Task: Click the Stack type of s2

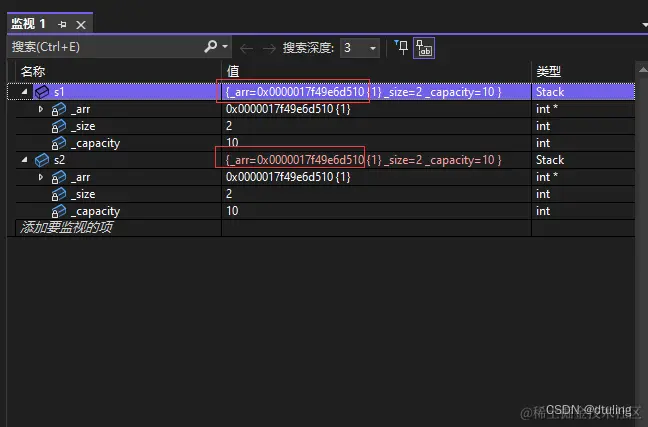Action: (550, 160)
